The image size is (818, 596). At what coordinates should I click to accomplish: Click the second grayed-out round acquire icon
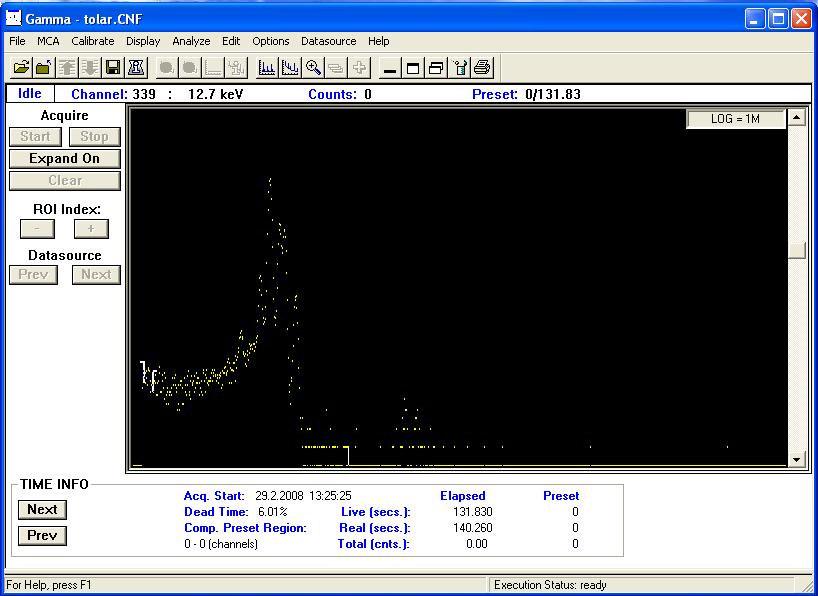[189, 68]
